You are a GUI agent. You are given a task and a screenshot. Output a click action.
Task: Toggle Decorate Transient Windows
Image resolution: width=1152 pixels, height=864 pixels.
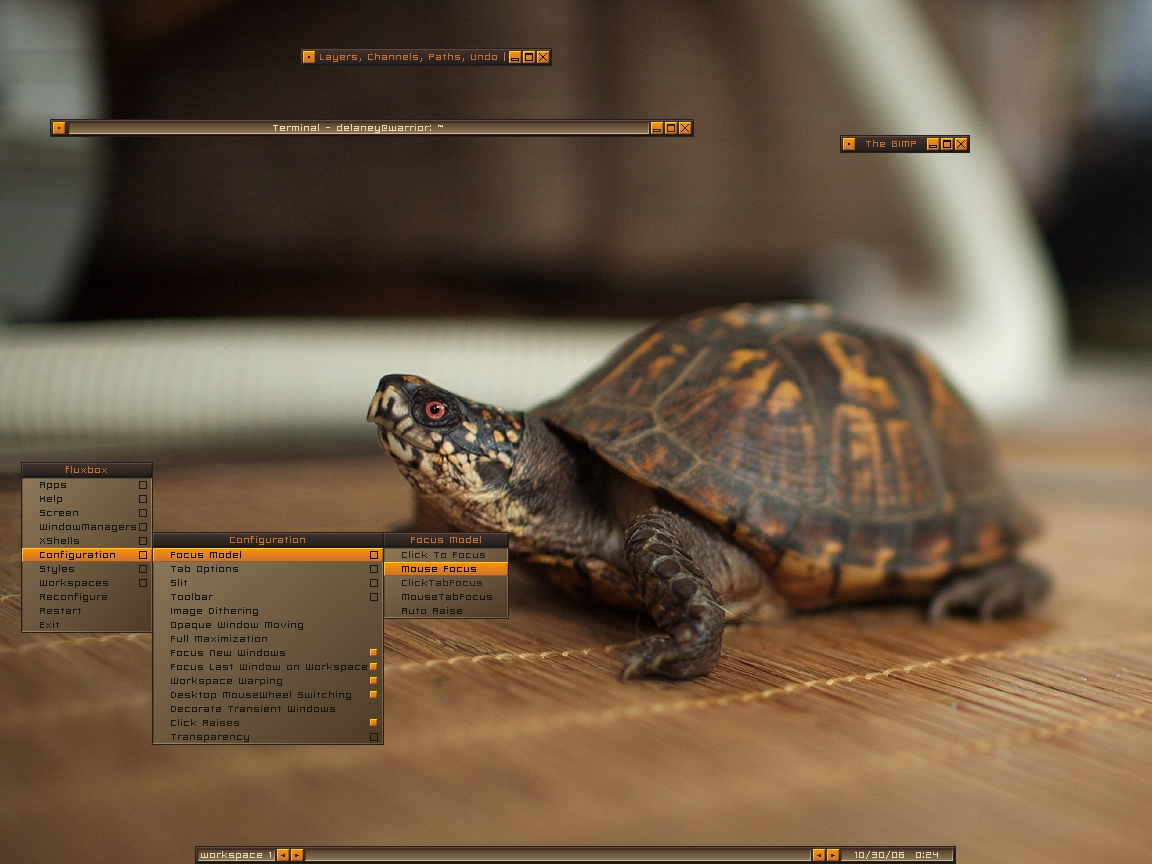coord(268,708)
